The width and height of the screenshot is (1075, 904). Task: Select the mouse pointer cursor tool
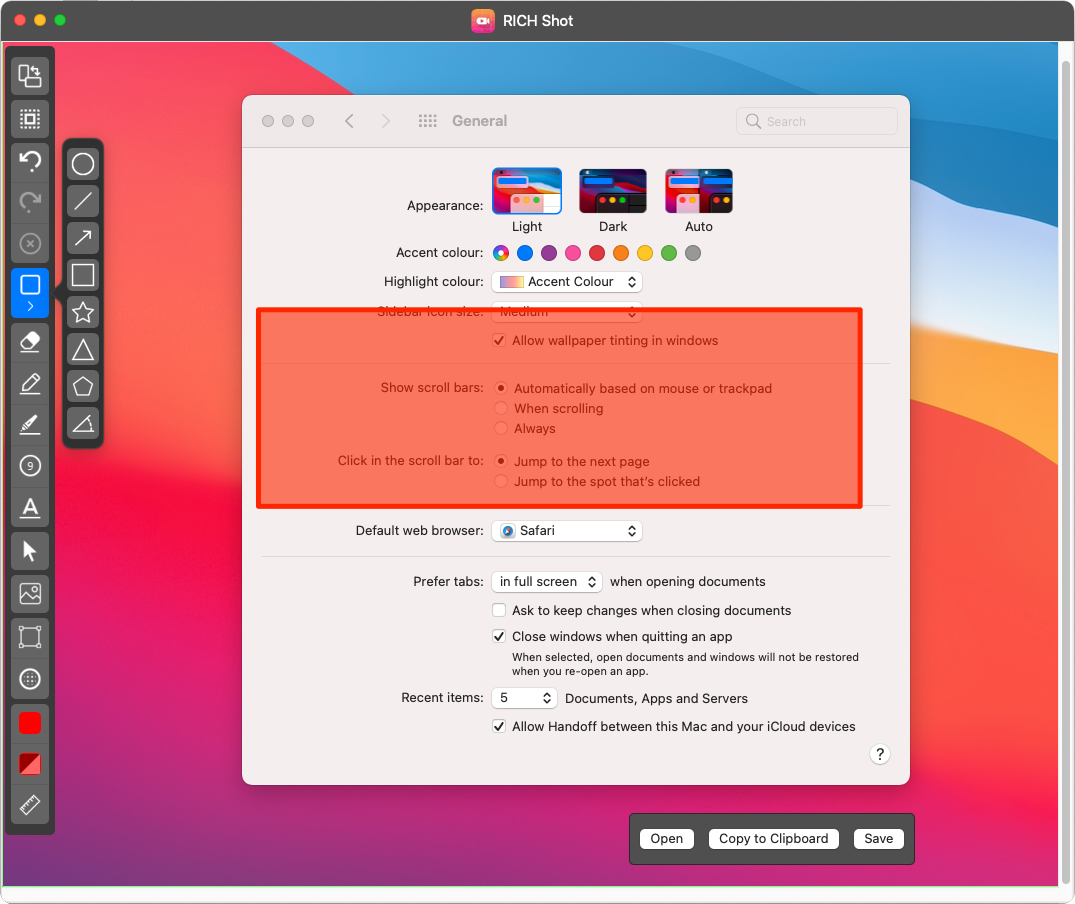click(x=29, y=551)
